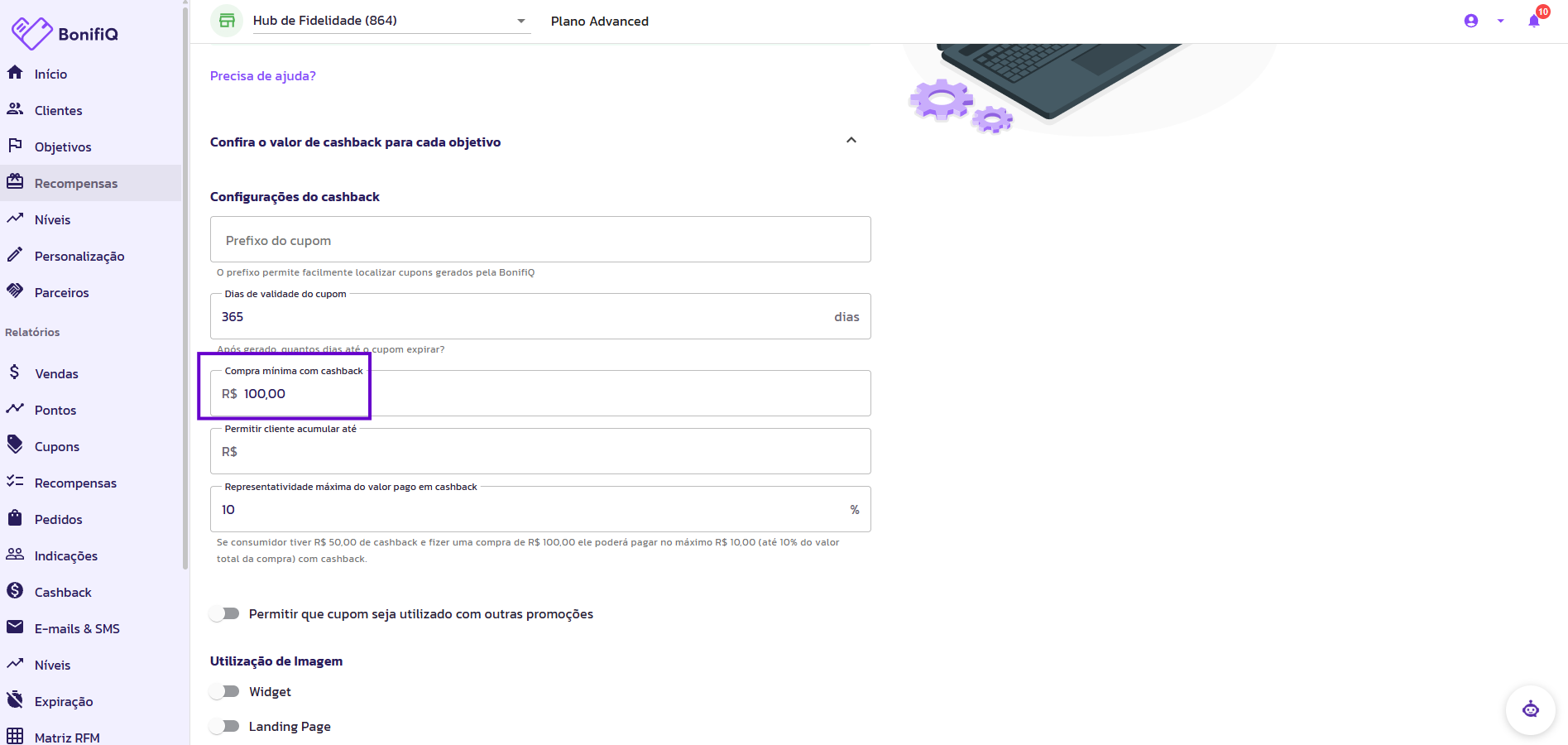The image size is (1568, 745).
Task: Open Cashback report menu item
Action: coord(90,592)
